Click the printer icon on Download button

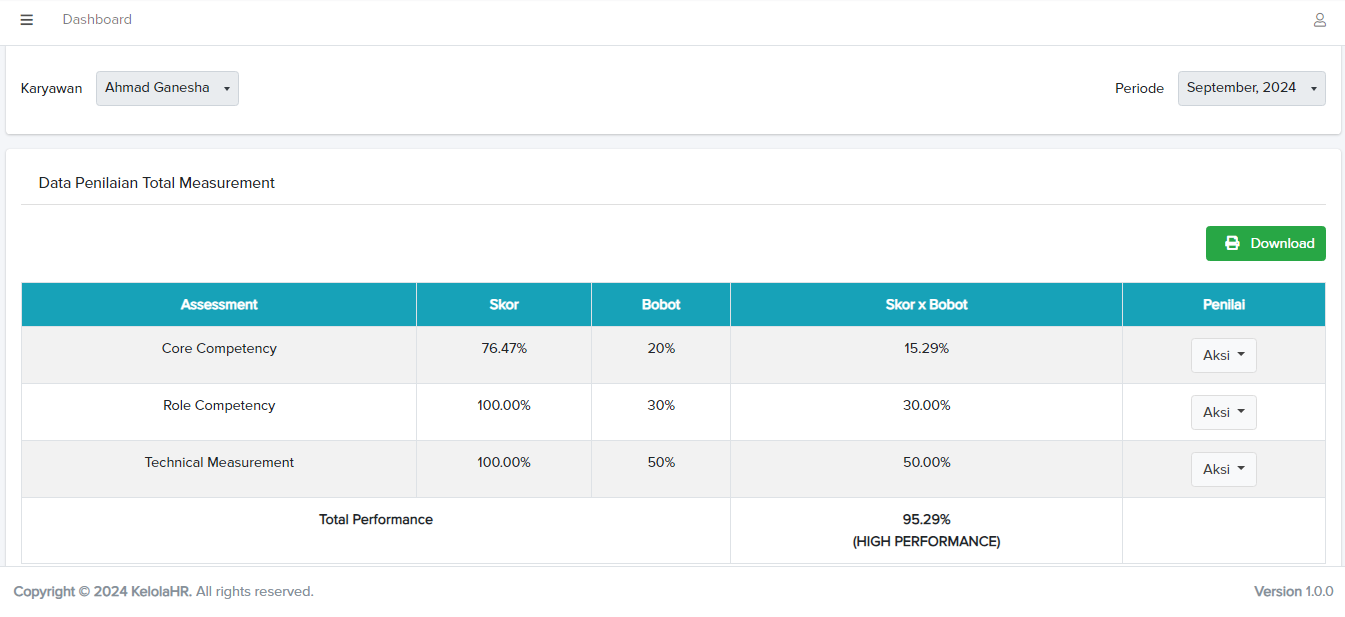pos(1232,243)
